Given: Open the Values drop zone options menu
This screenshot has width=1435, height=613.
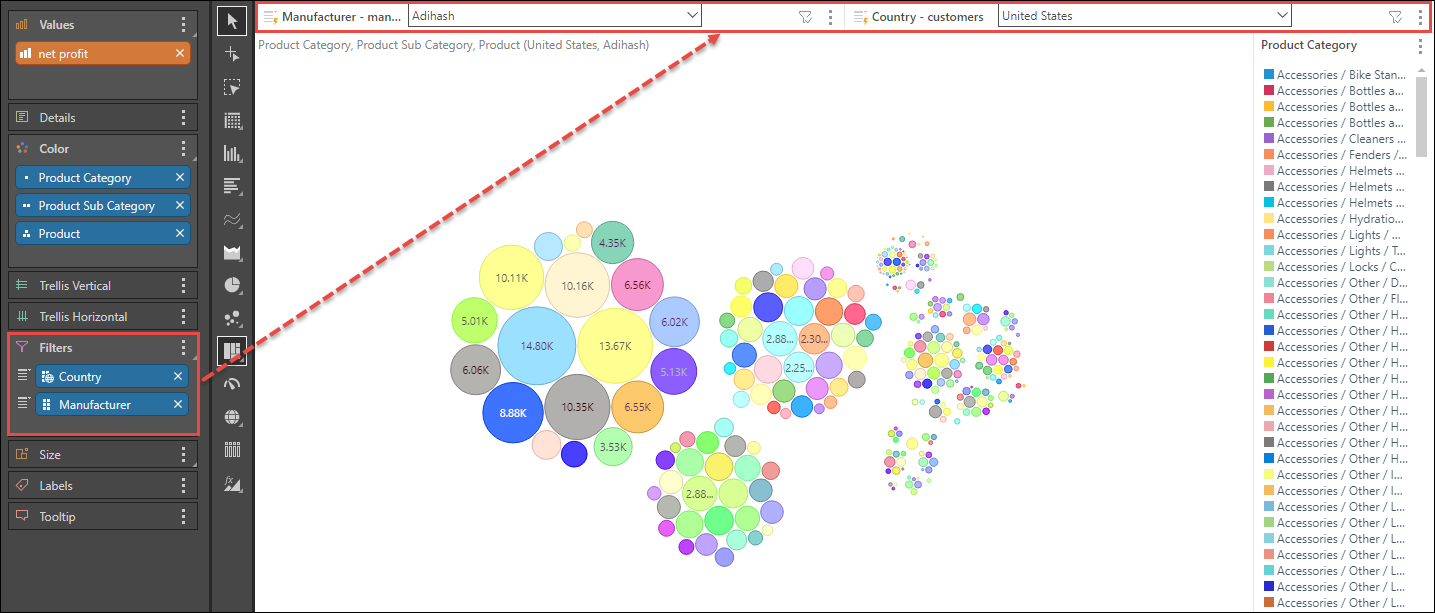Looking at the screenshot, I should click(x=183, y=25).
